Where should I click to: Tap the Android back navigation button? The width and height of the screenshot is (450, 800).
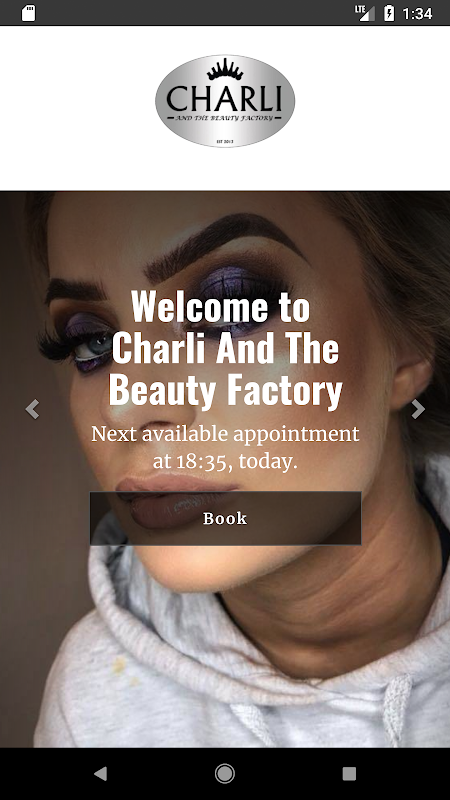click(101, 773)
